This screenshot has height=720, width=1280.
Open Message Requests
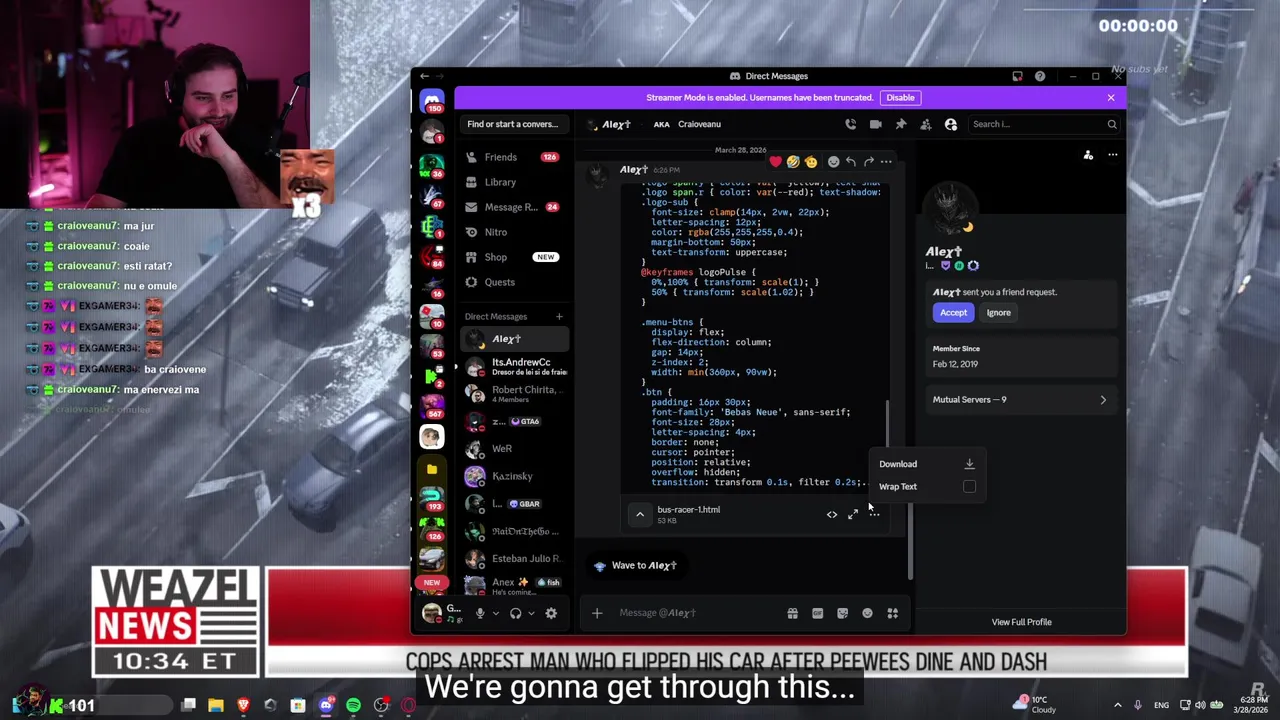[515, 207]
